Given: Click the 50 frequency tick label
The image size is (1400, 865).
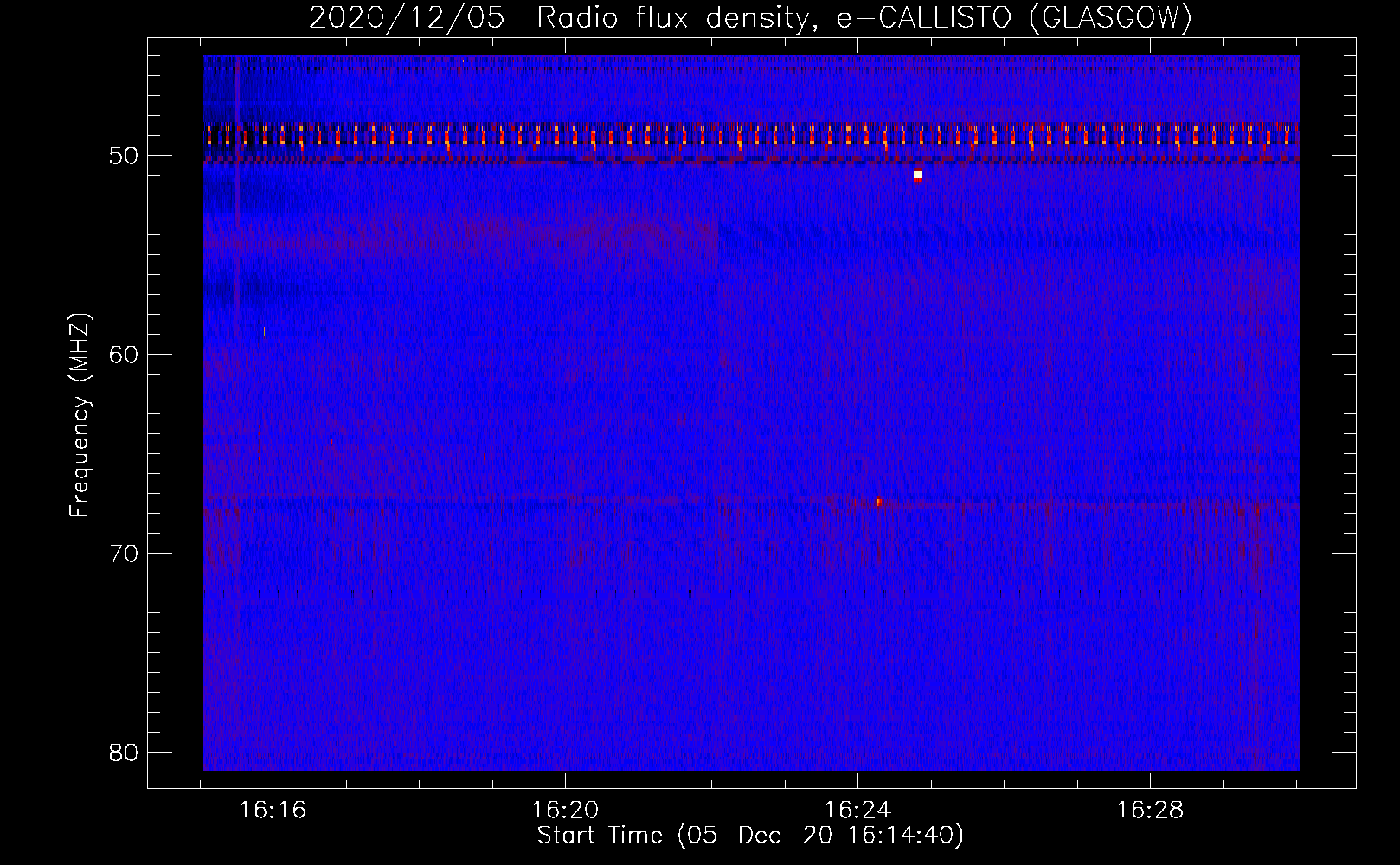Looking at the screenshot, I should [x=125, y=156].
